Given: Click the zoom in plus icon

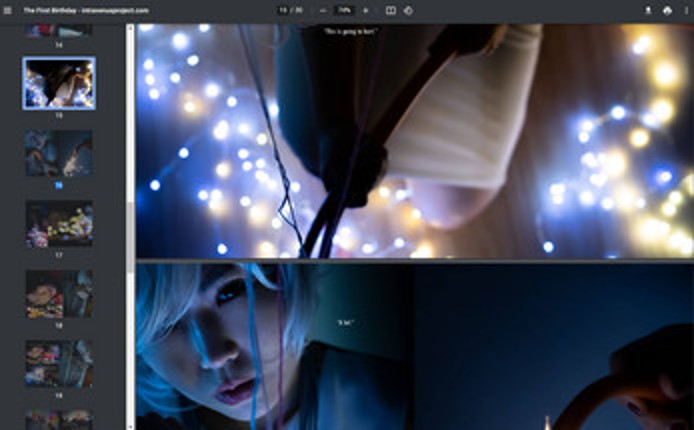Looking at the screenshot, I should coord(365,10).
